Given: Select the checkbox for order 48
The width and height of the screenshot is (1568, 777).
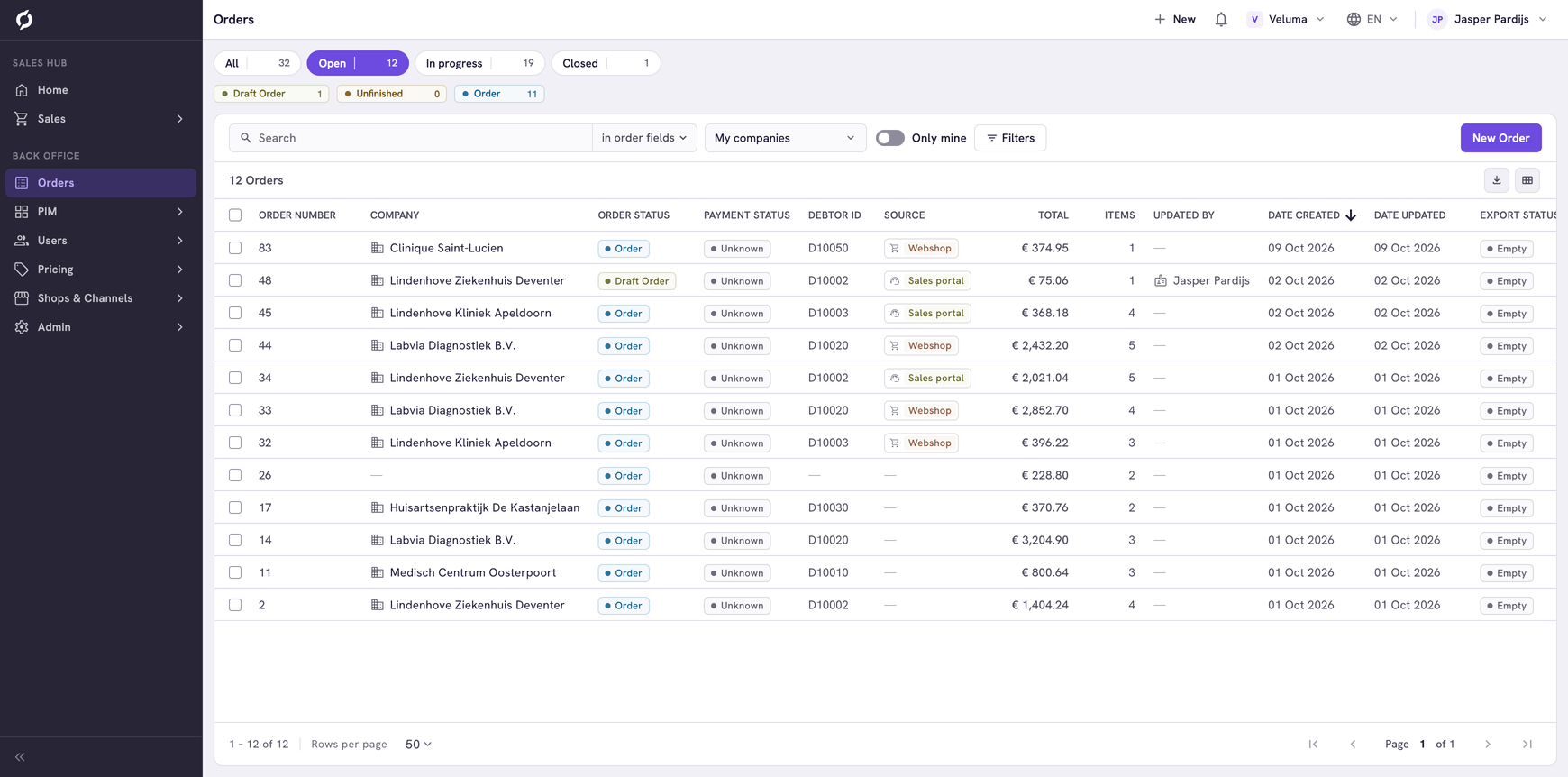Looking at the screenshot, I should [x=235, y=280].
